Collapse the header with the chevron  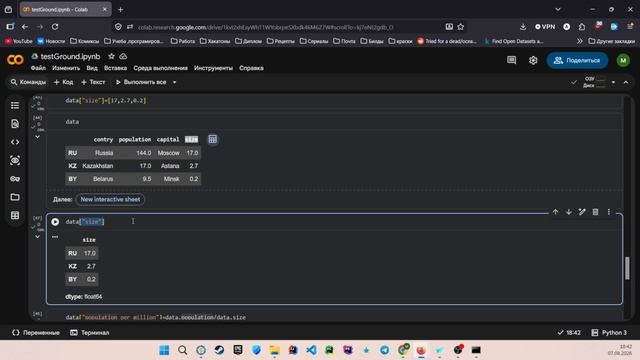pos(626,82)
